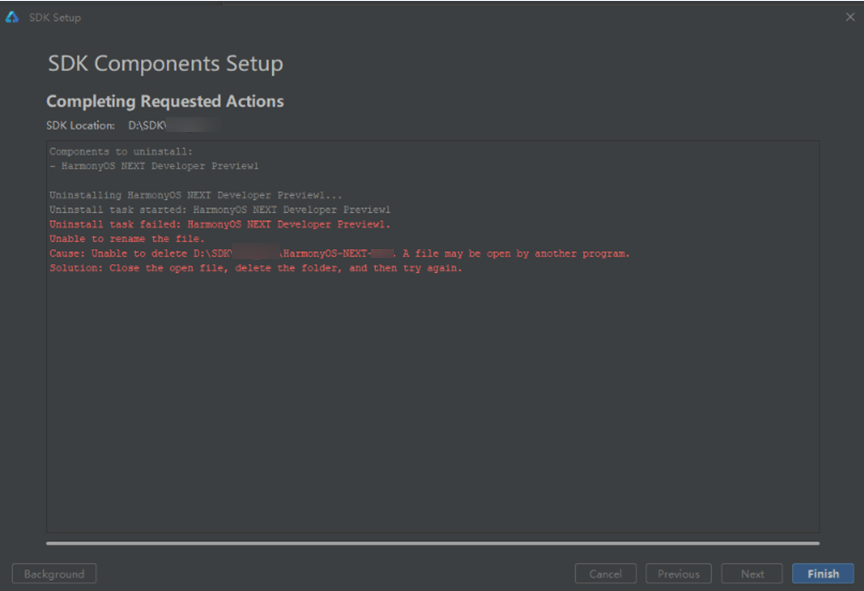Click the Next button
Viewport: 864px width, 591px height.
point(752,573)
